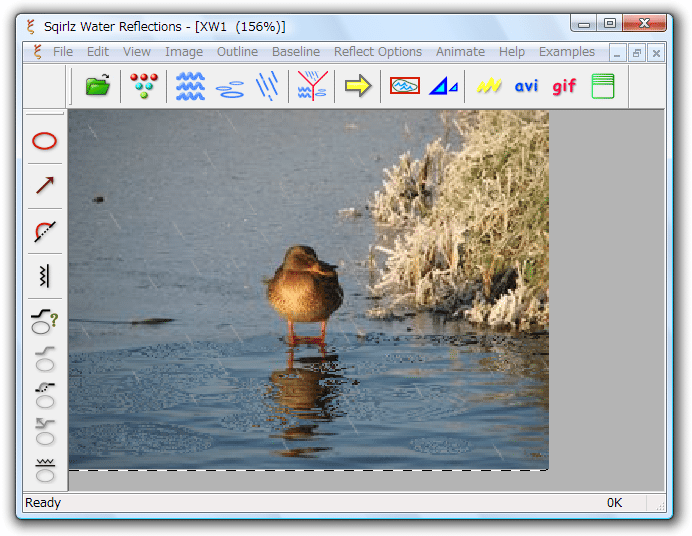The image size is (692, 536).
Task: Open the Baseline menu
Action: click(x=296, y=52)
